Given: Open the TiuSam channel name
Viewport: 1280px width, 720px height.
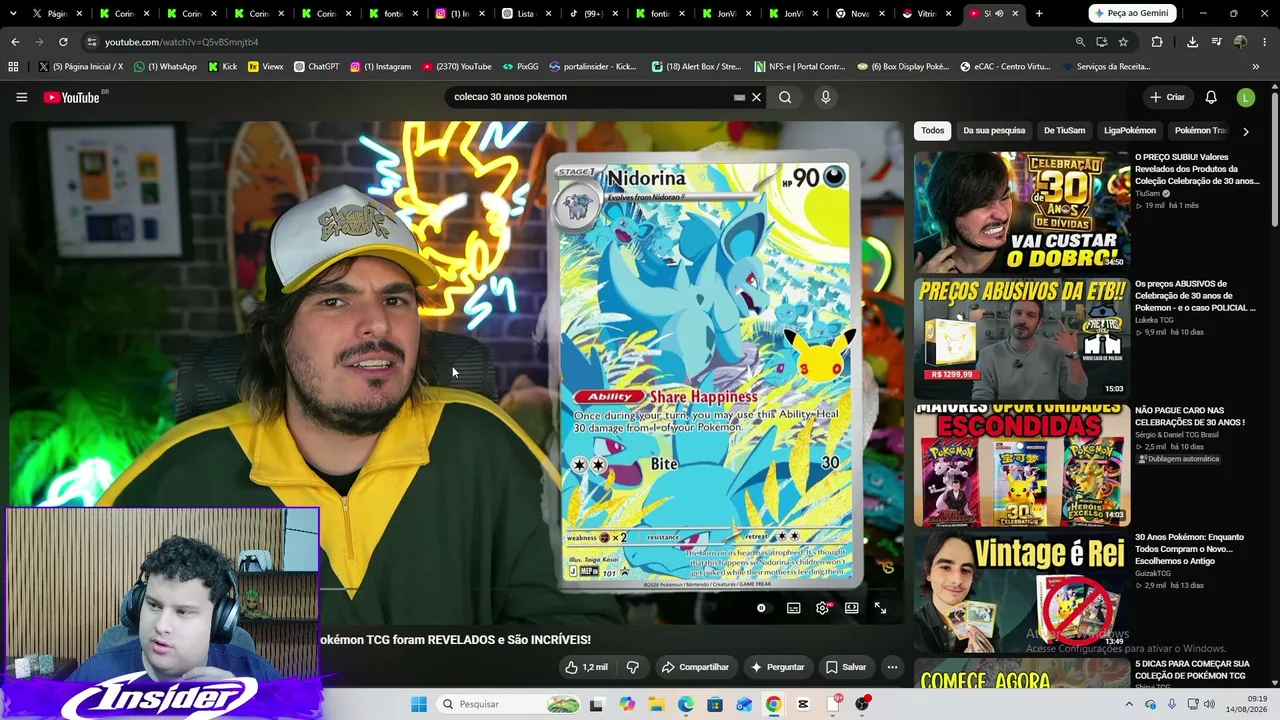Looking at the screenshot, I should (x=1147, y=194).
